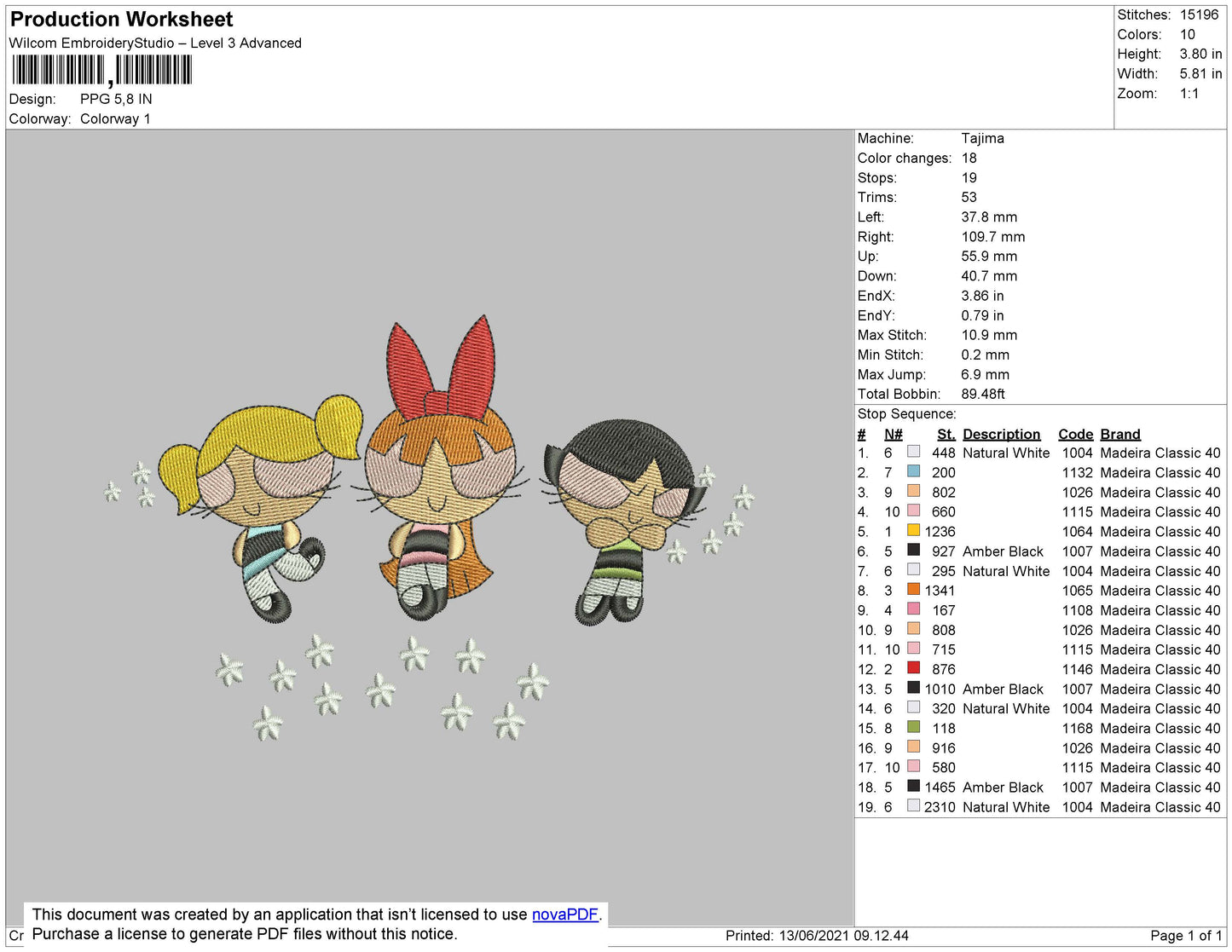Click the Wilcom EmbroideryStudio Level 3 Advanced text
This screenshot has width=1232, height=952.
click(x=155, y=43)
